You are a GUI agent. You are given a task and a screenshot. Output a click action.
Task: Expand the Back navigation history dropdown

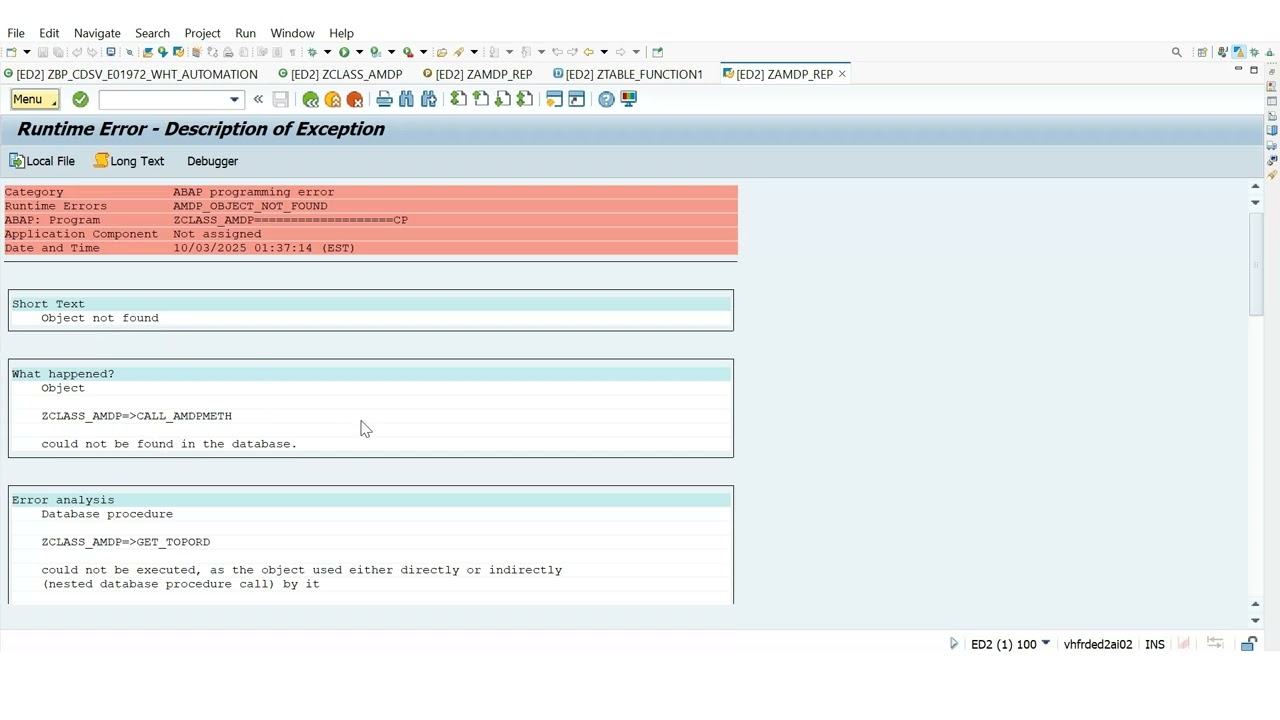point(604,52)
